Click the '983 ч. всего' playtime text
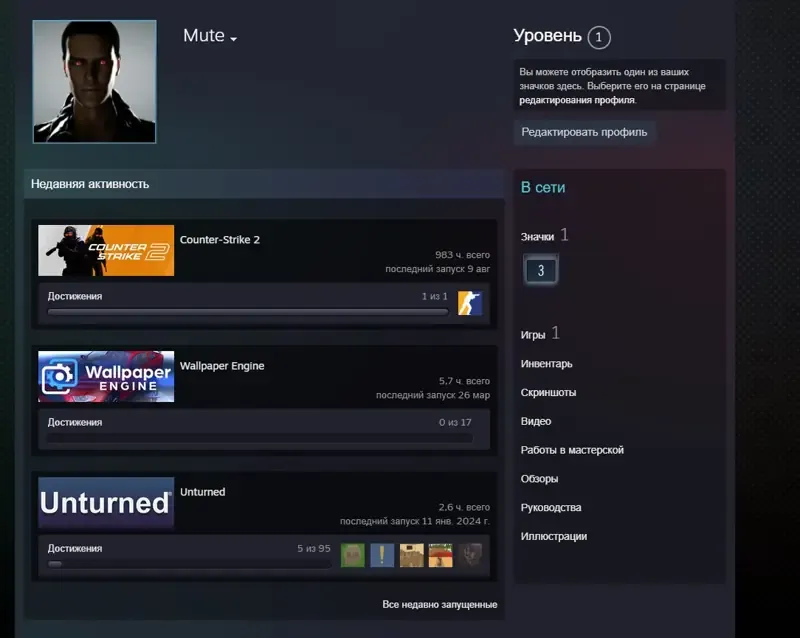The width and height of the screenshot is (800, 638). click(462, 255)
